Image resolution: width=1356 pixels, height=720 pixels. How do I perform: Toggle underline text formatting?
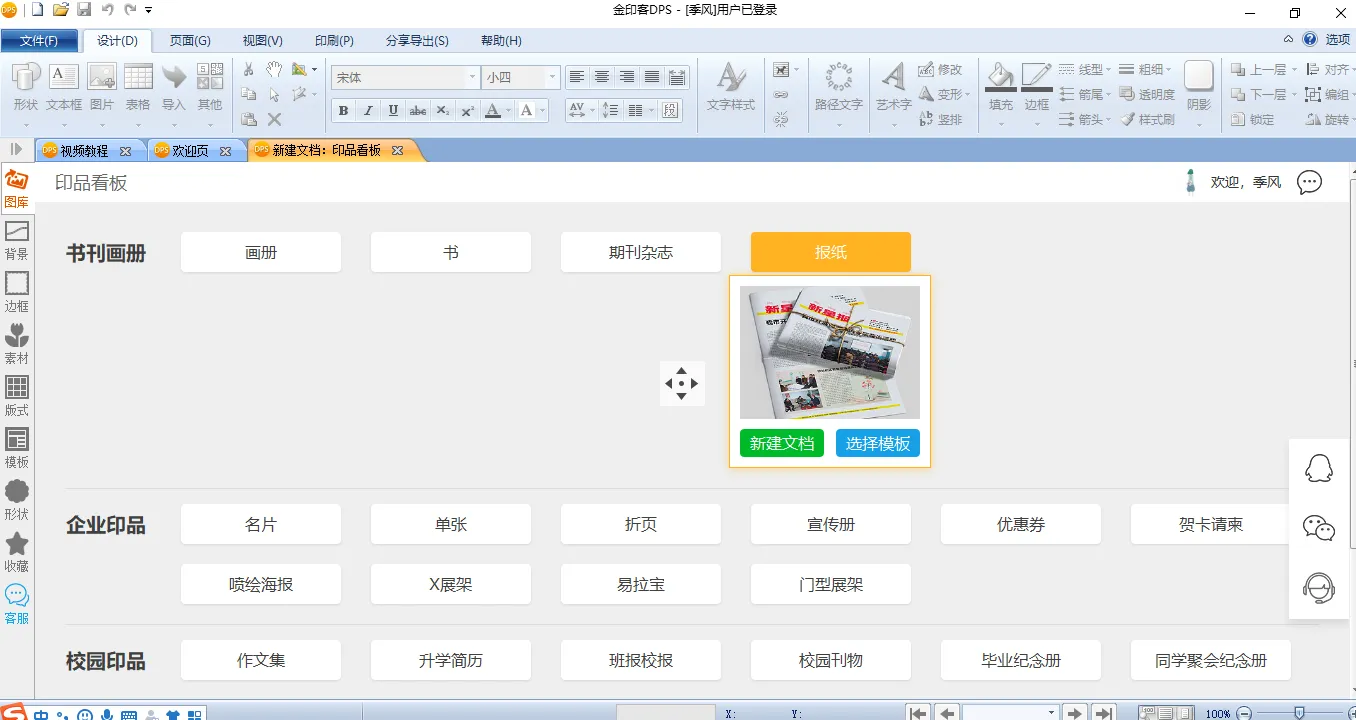click(x=393, y=111)
